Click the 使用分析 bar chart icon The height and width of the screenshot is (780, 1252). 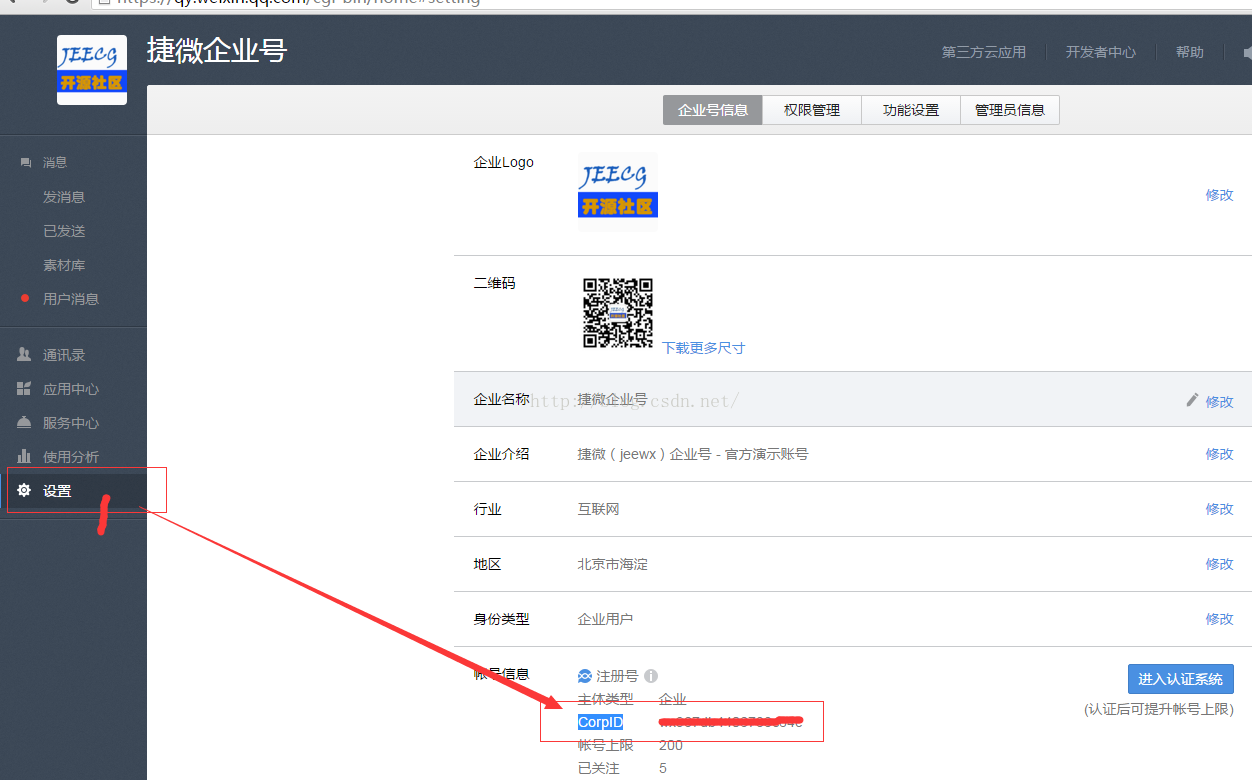(x=25, y=457)
